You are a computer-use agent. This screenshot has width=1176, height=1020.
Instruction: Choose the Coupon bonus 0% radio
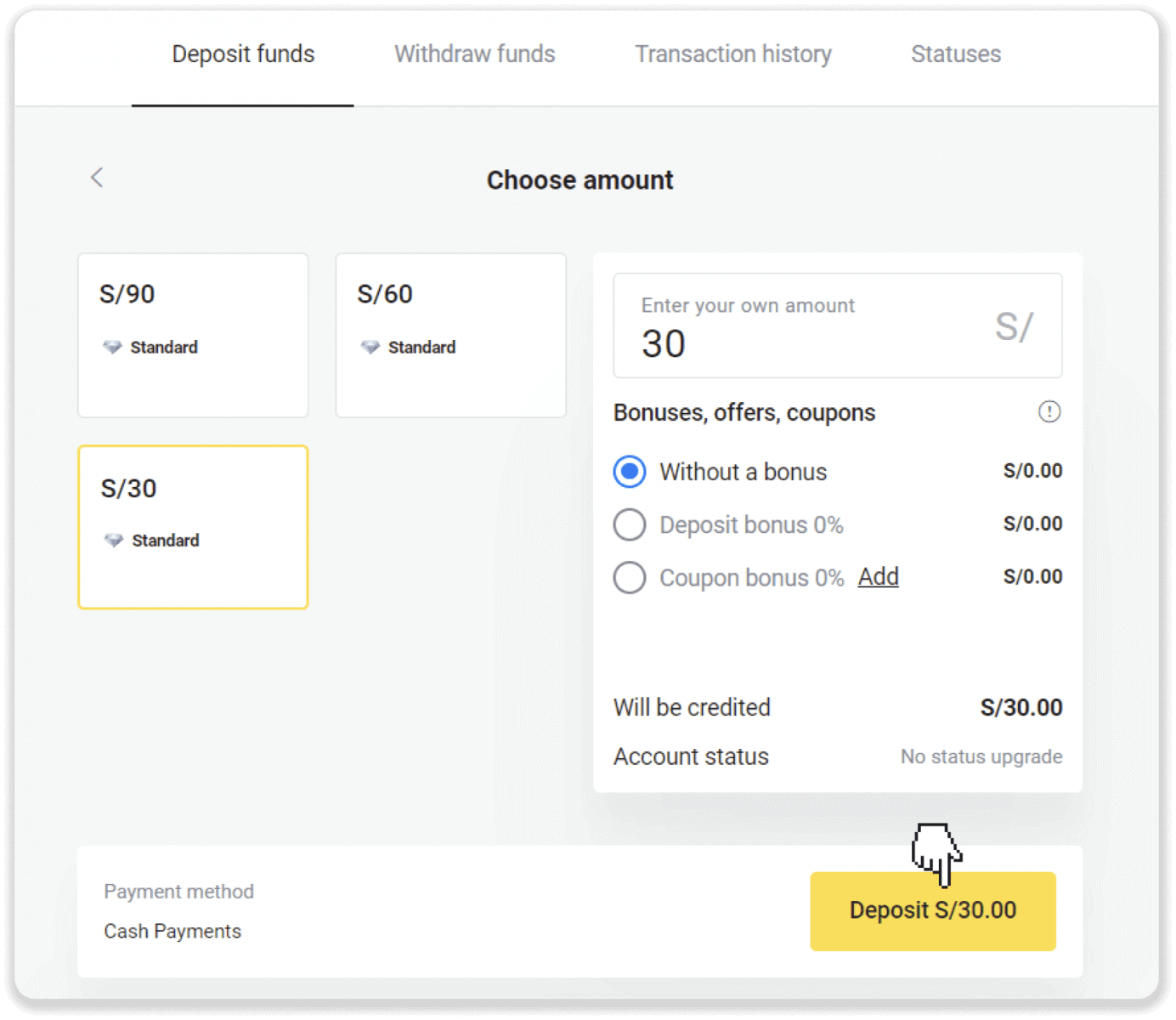pyautogui.click(x=630, y=578)
